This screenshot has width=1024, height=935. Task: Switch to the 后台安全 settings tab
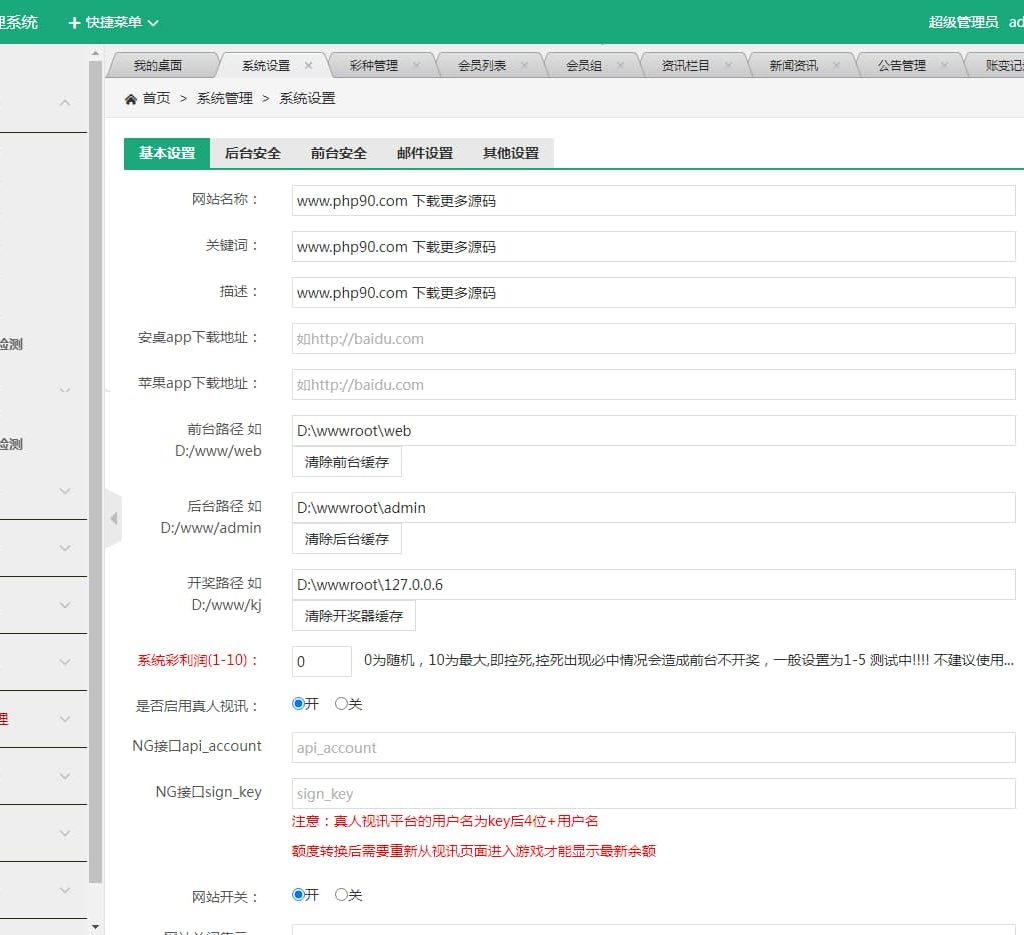(252, 153)
